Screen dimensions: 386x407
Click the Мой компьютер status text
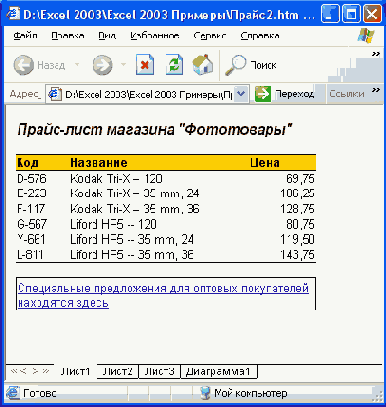[x=251, y=393]
